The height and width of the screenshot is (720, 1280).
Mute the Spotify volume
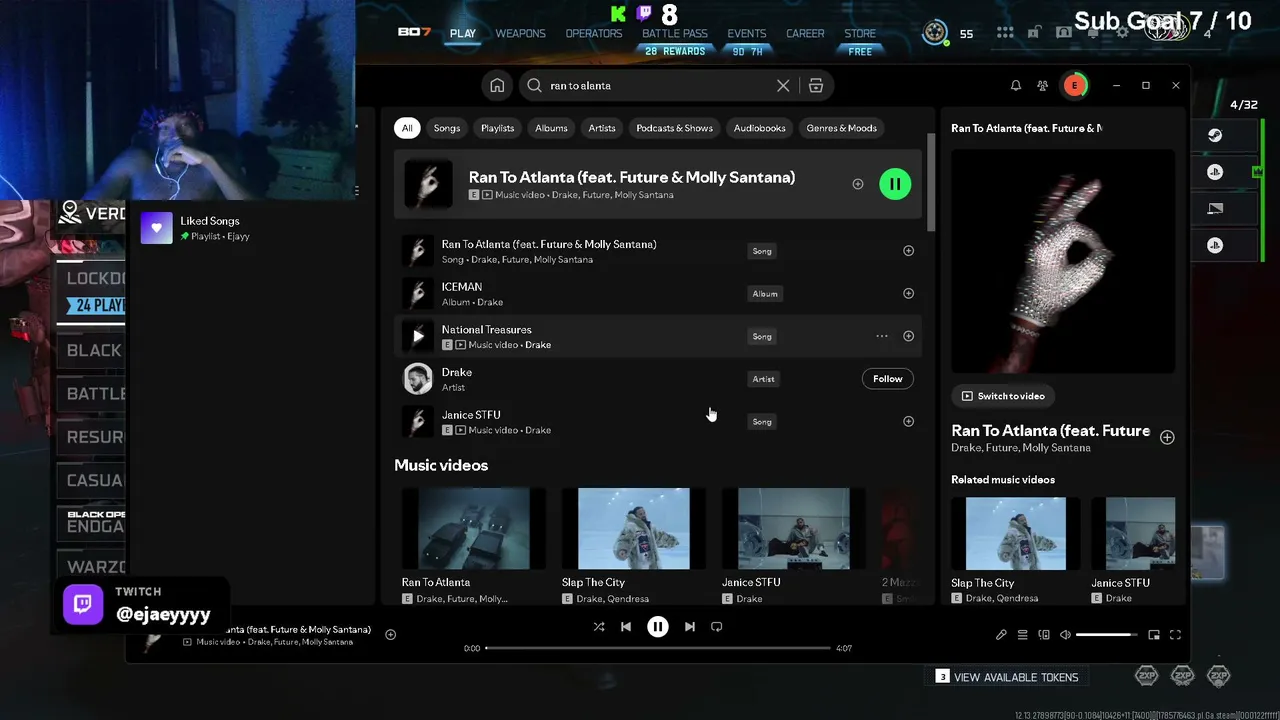pyautogui.click(x=1065, y=635)
